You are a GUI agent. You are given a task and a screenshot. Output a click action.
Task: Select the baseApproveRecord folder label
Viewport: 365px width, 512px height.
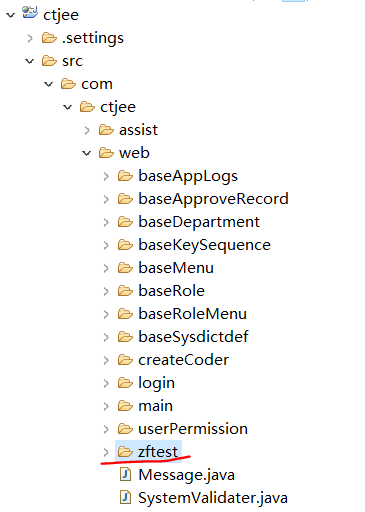[213, 199]
